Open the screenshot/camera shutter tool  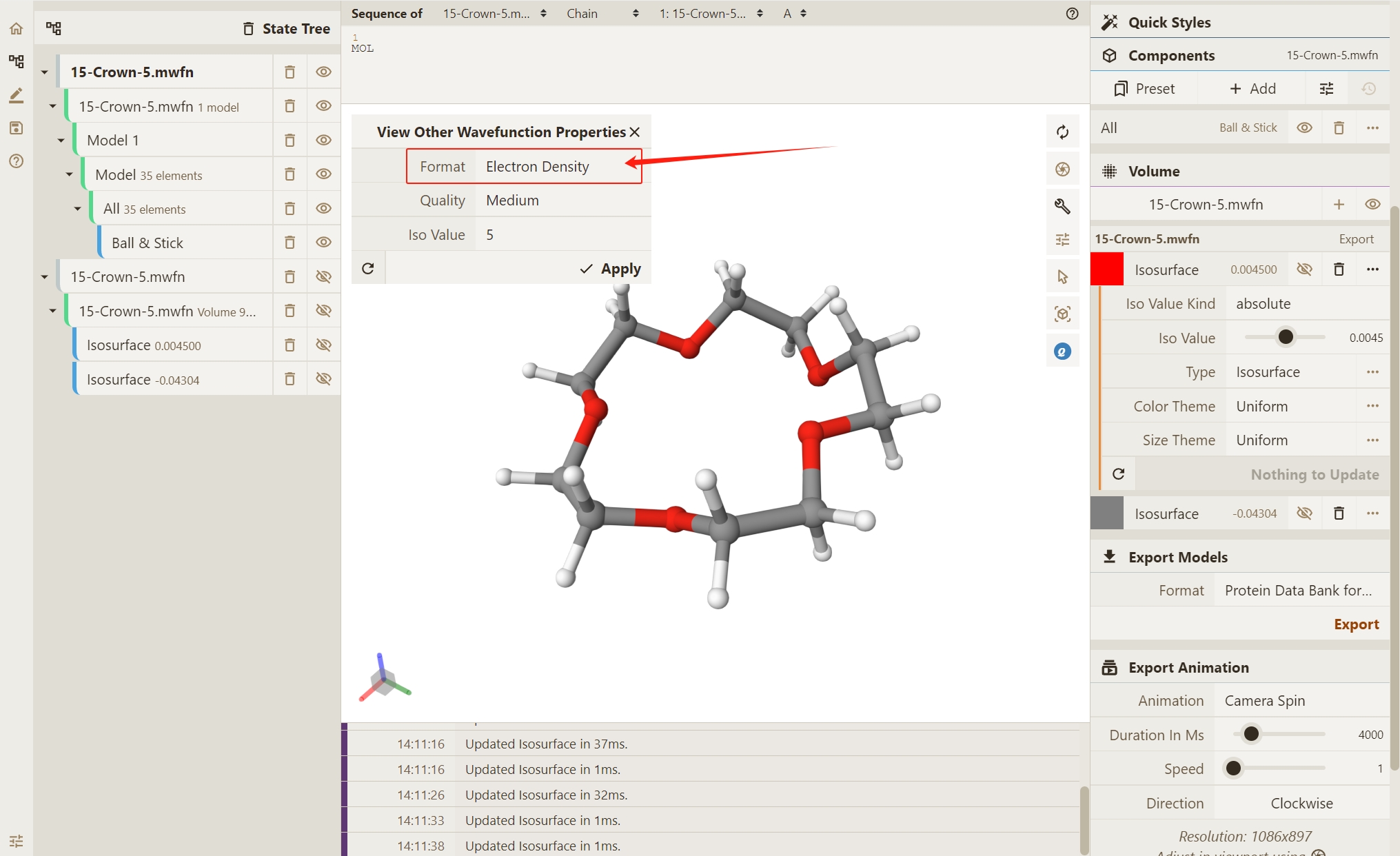point(1062,170)
